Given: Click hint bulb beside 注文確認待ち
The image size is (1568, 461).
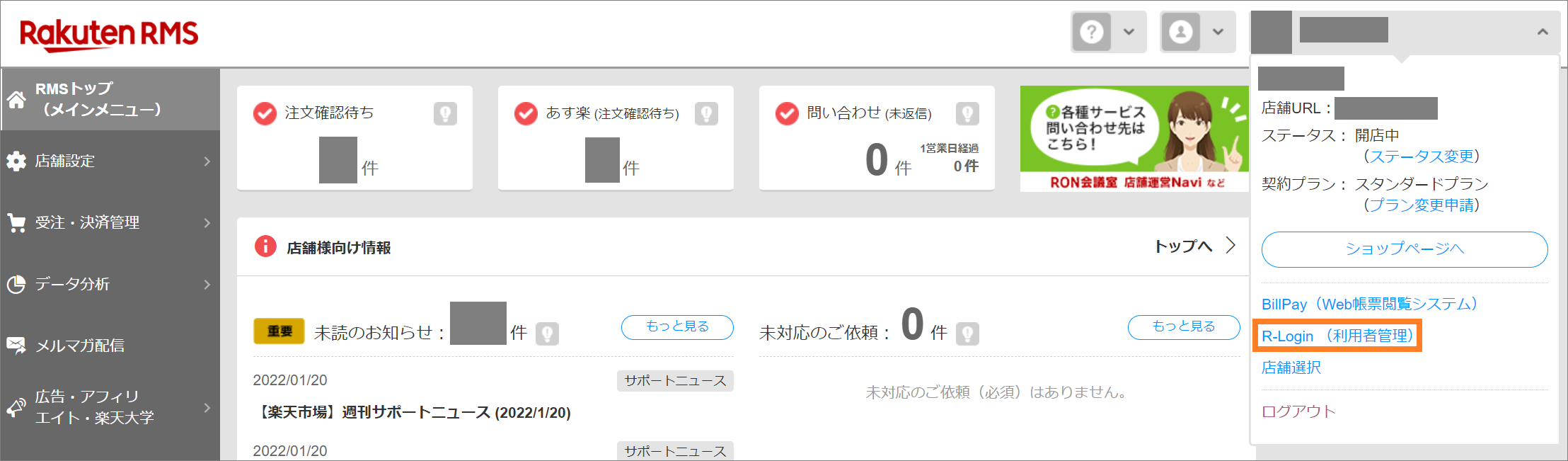Looking at the screenshot, I should tap(445, 113).
